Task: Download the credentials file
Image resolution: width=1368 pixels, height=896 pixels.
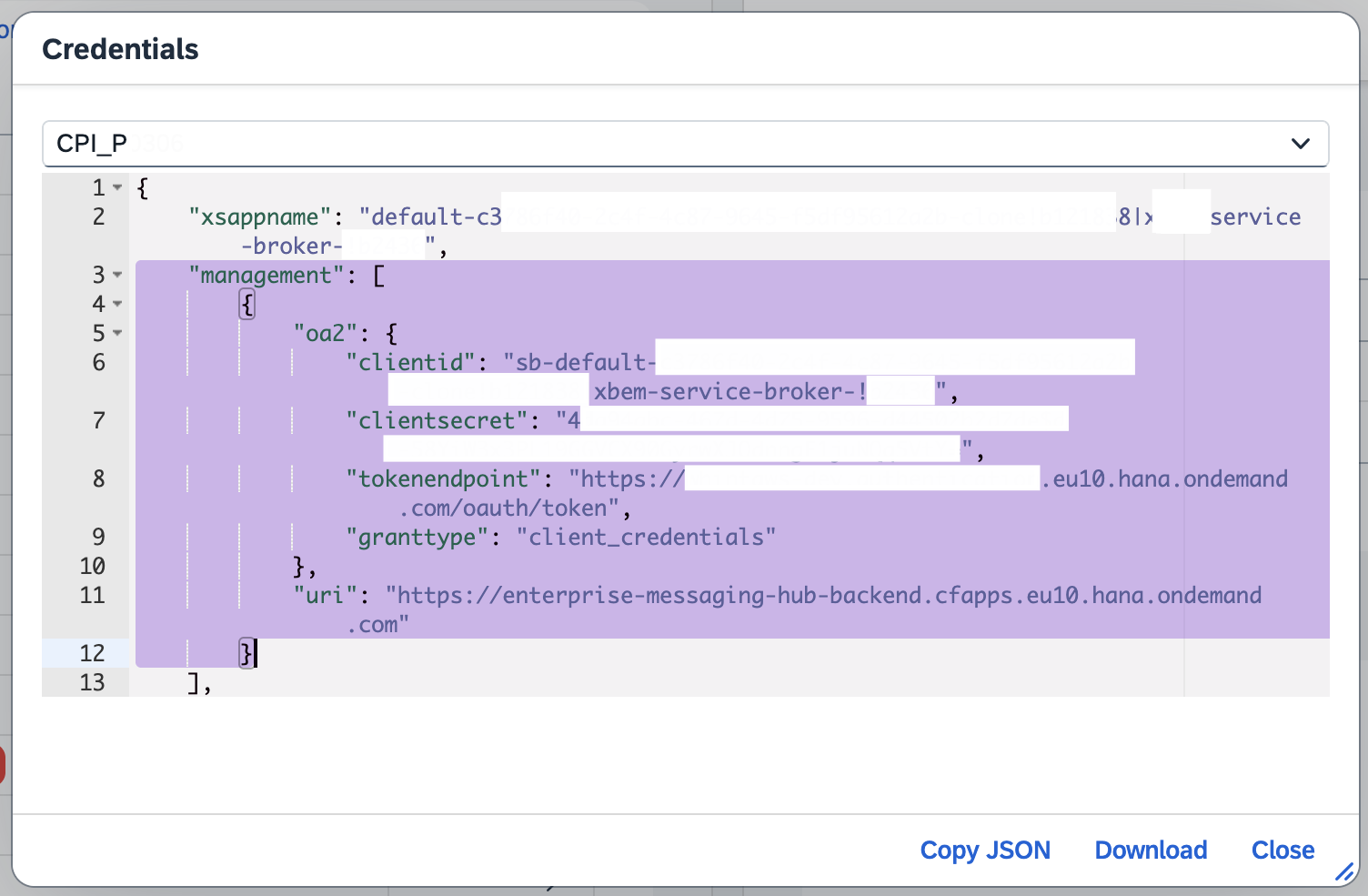Action: click(x=1151, y=850)
